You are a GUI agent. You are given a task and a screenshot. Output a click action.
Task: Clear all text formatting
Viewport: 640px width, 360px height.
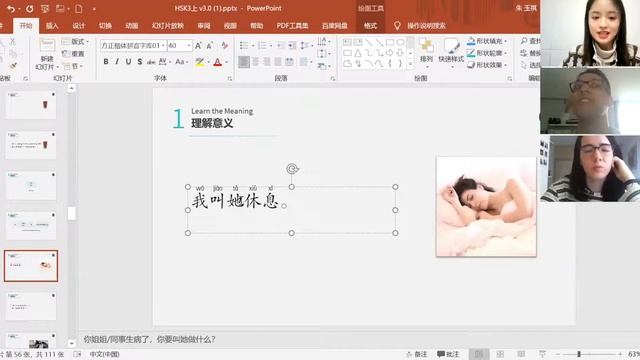point(224,46)
